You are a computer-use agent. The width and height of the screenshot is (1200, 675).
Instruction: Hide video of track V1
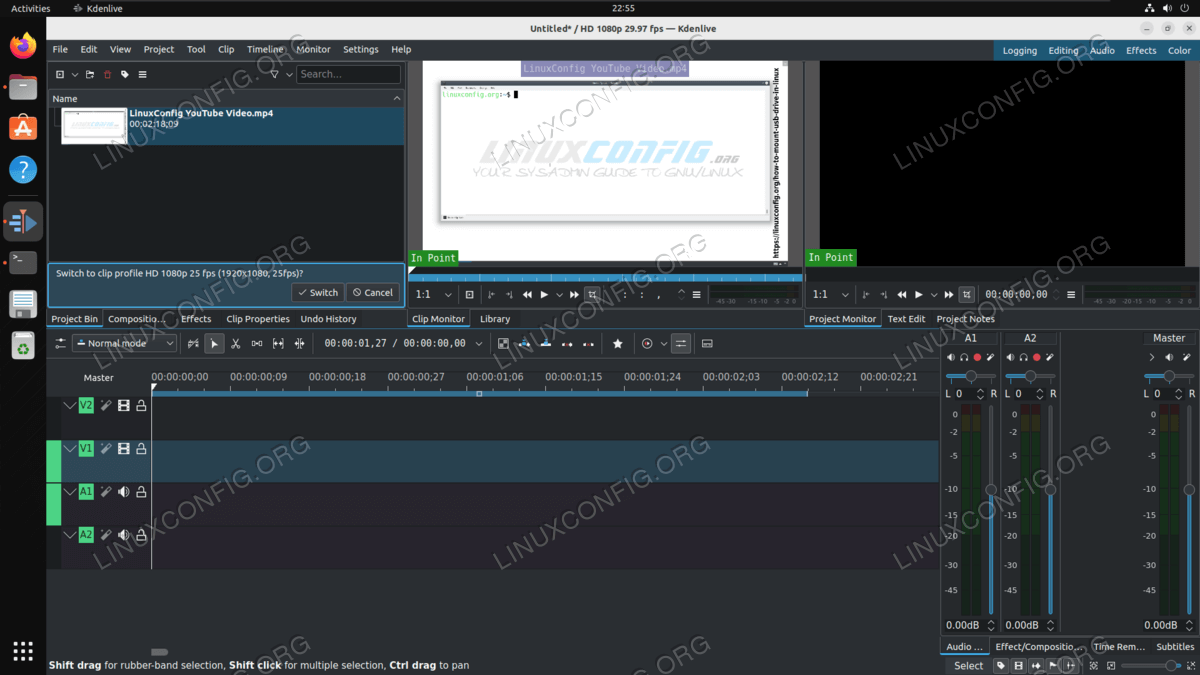click(124, 449)
